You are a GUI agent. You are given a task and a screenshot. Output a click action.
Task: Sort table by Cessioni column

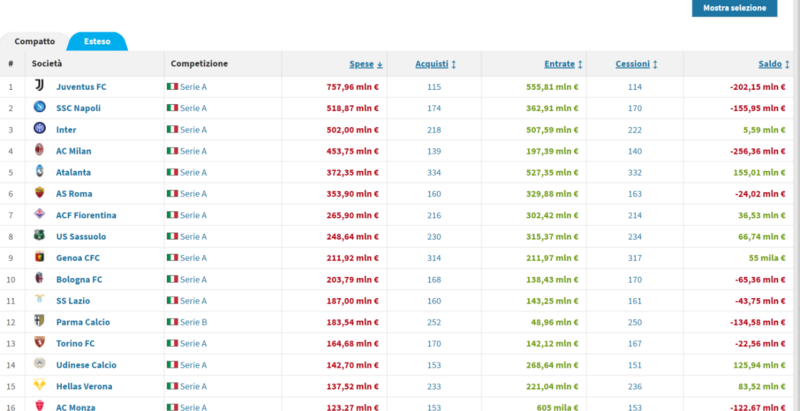click(x=636, y=64)
